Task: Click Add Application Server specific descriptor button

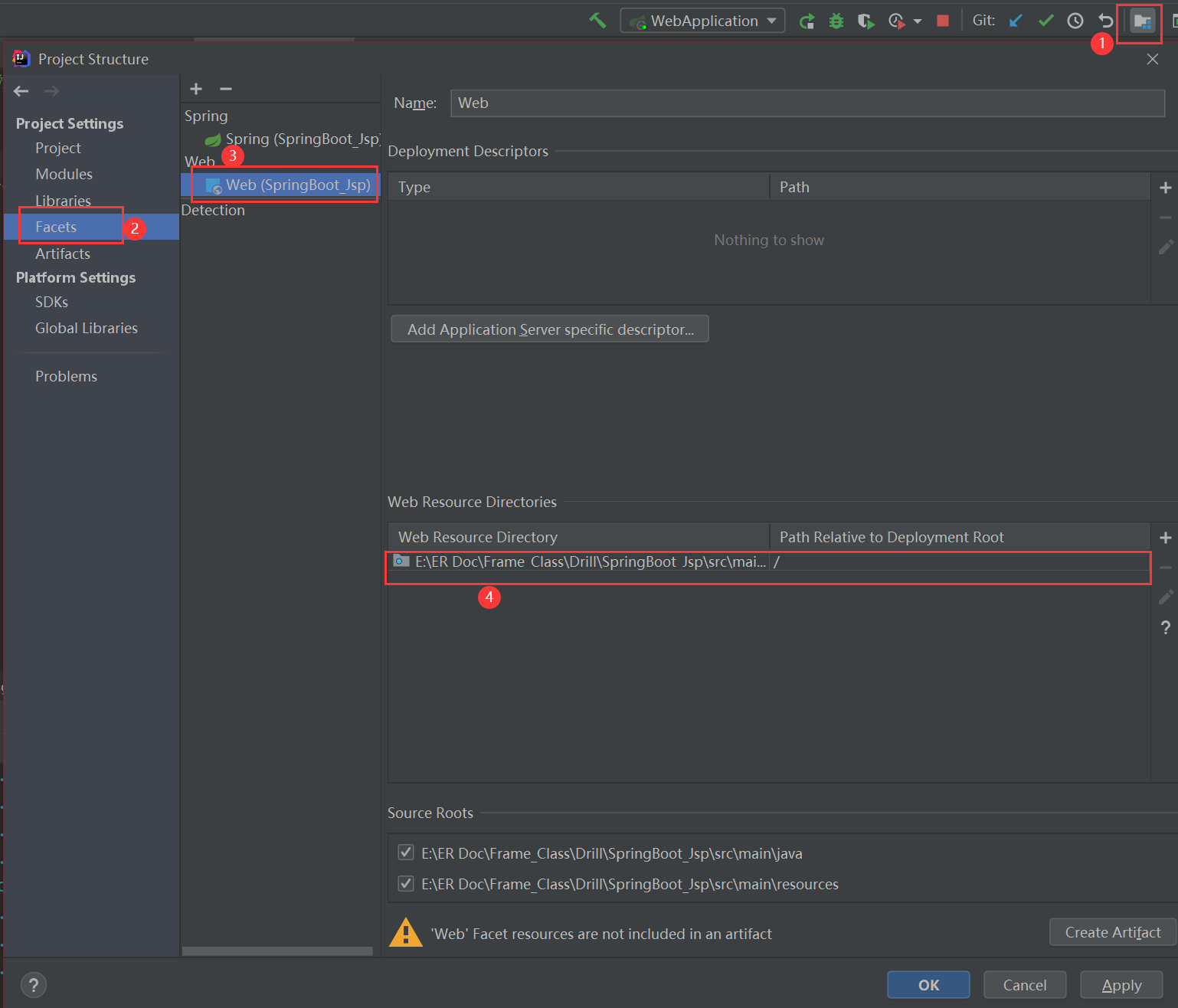Action: pos(550,329)
